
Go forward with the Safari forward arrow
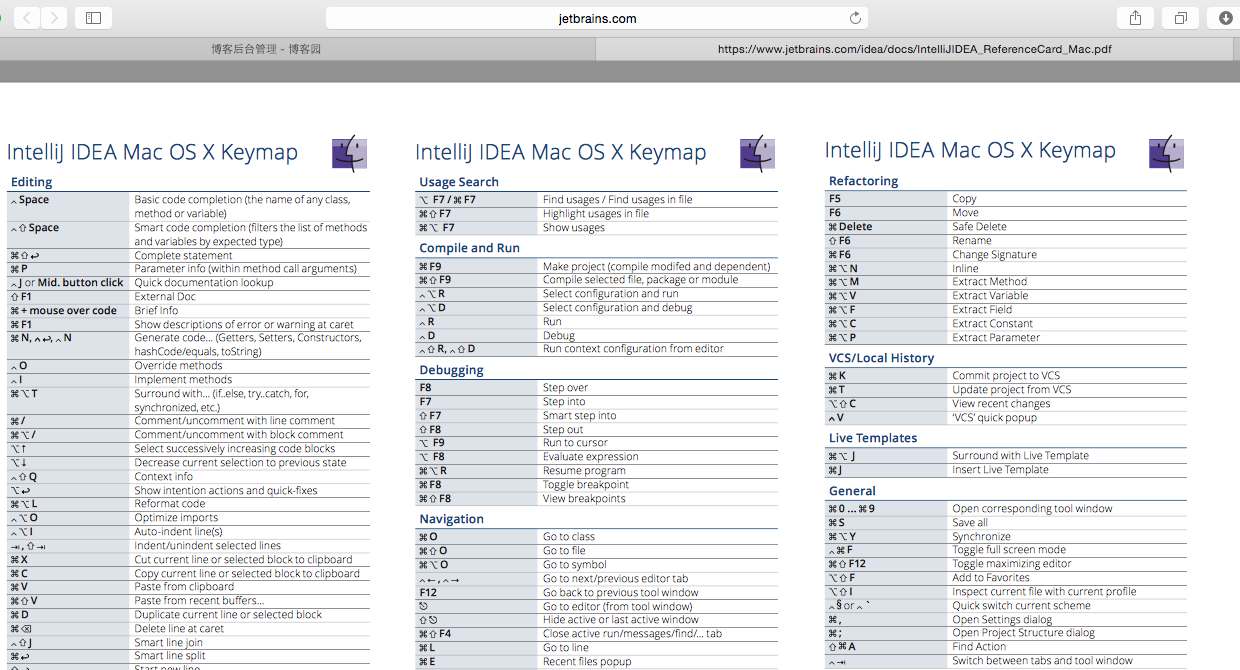tap(54, 17)
